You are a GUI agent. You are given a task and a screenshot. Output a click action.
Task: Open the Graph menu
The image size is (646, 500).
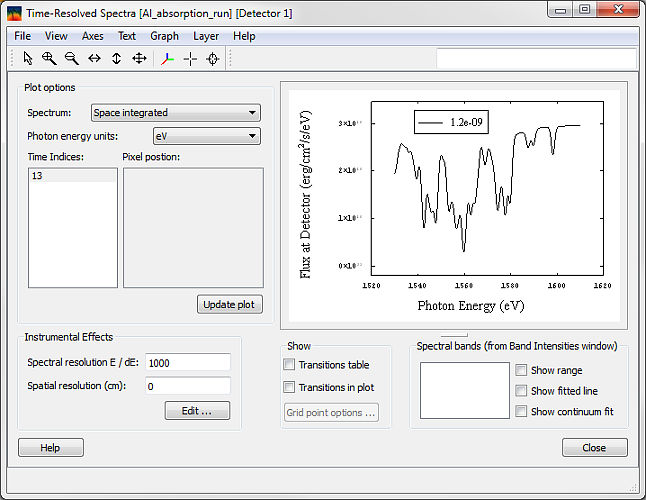pyautogui.click(x=164, y=36)
